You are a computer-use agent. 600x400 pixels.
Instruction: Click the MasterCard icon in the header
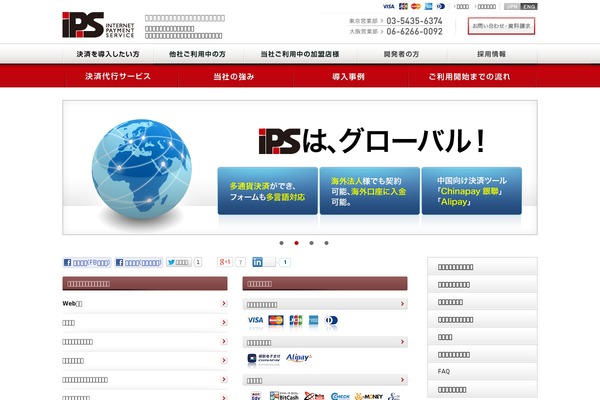point(416,6)
